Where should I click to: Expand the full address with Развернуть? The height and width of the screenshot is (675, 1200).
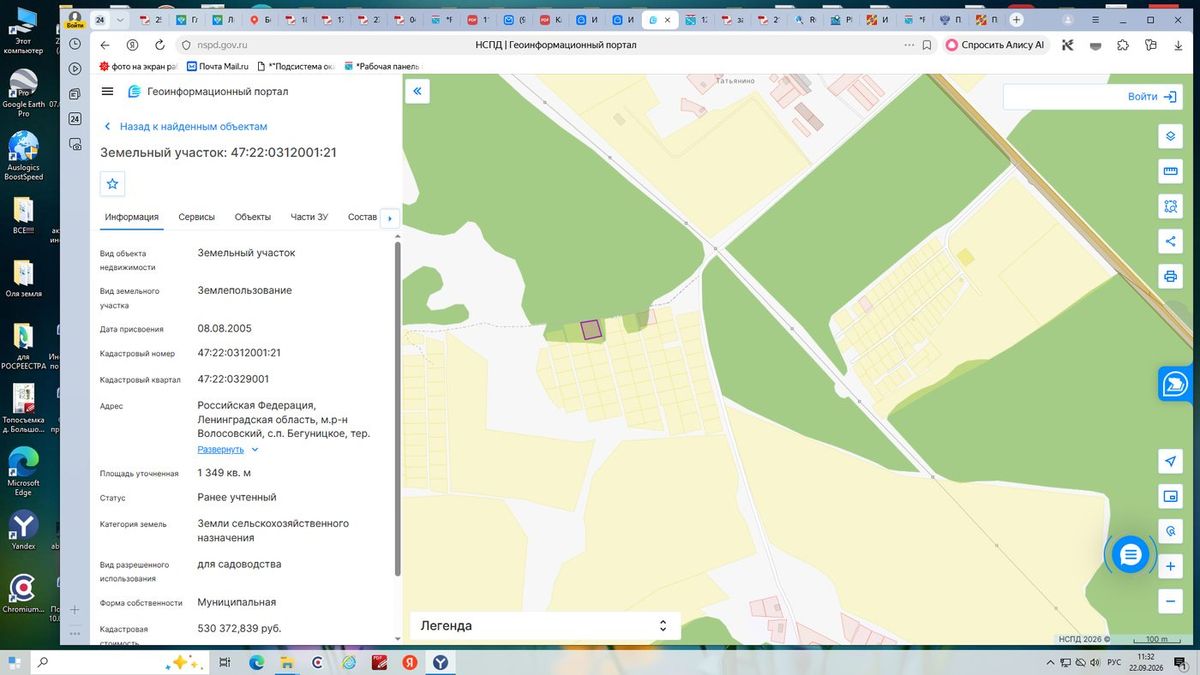[x=228, y=450]
